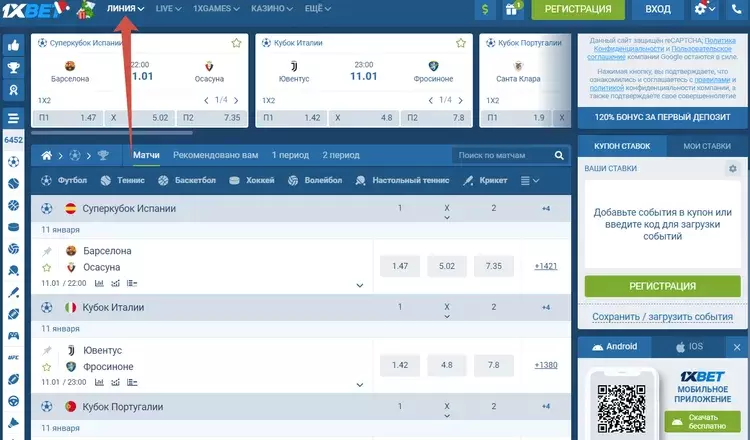
Task: Select the basketball icon in left sidebar
Action: click(x=13, y=205)
